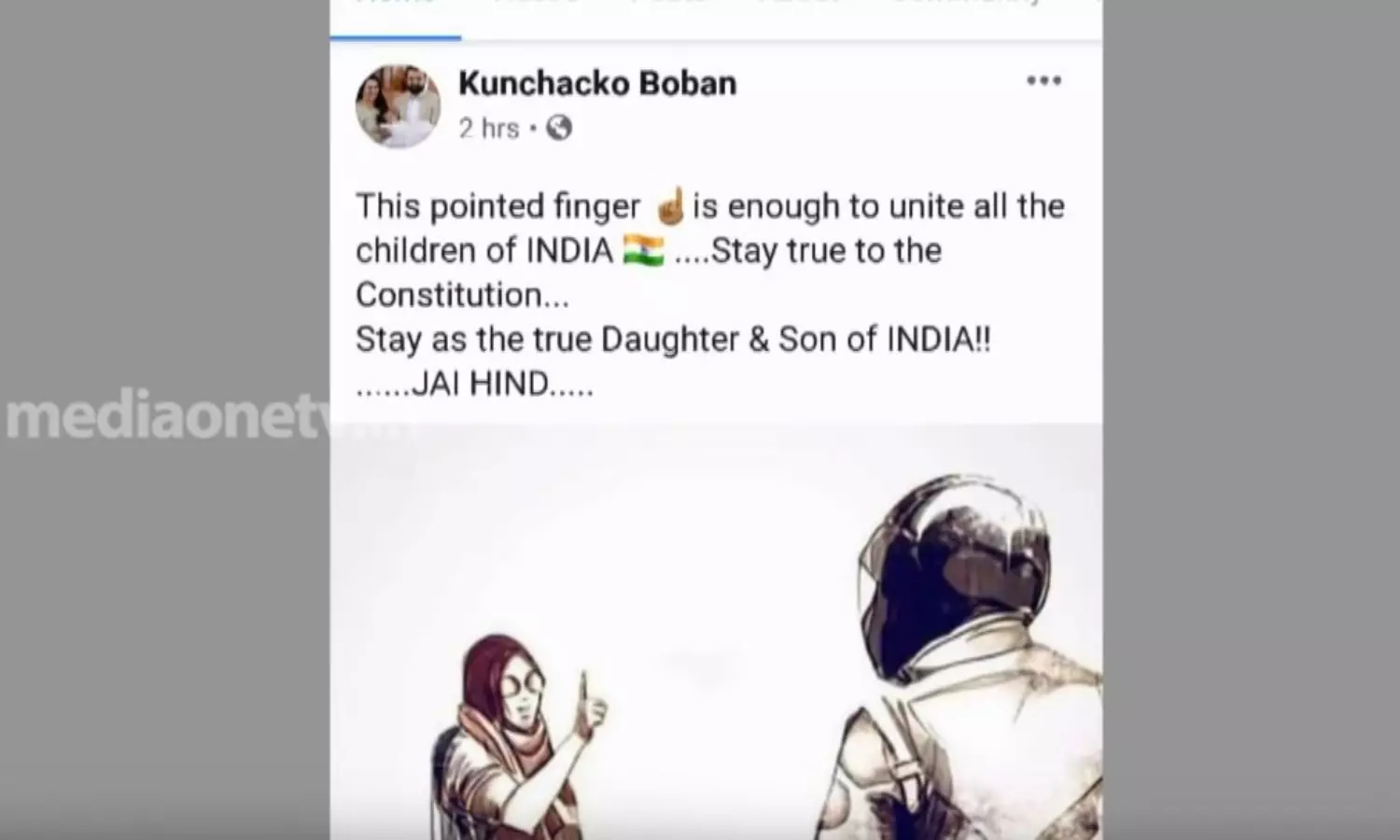
Task: Click the Indian flag emoji
Action: pos(643,251)
